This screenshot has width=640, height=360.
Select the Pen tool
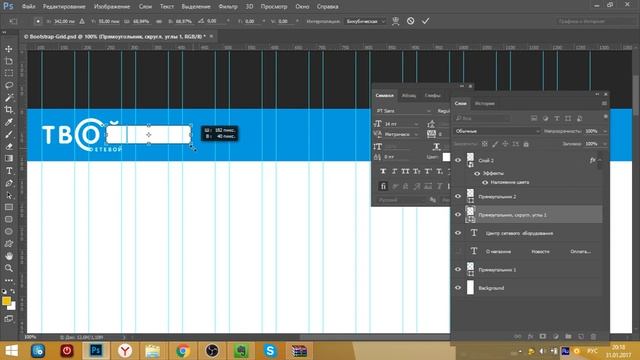point(9,183)
